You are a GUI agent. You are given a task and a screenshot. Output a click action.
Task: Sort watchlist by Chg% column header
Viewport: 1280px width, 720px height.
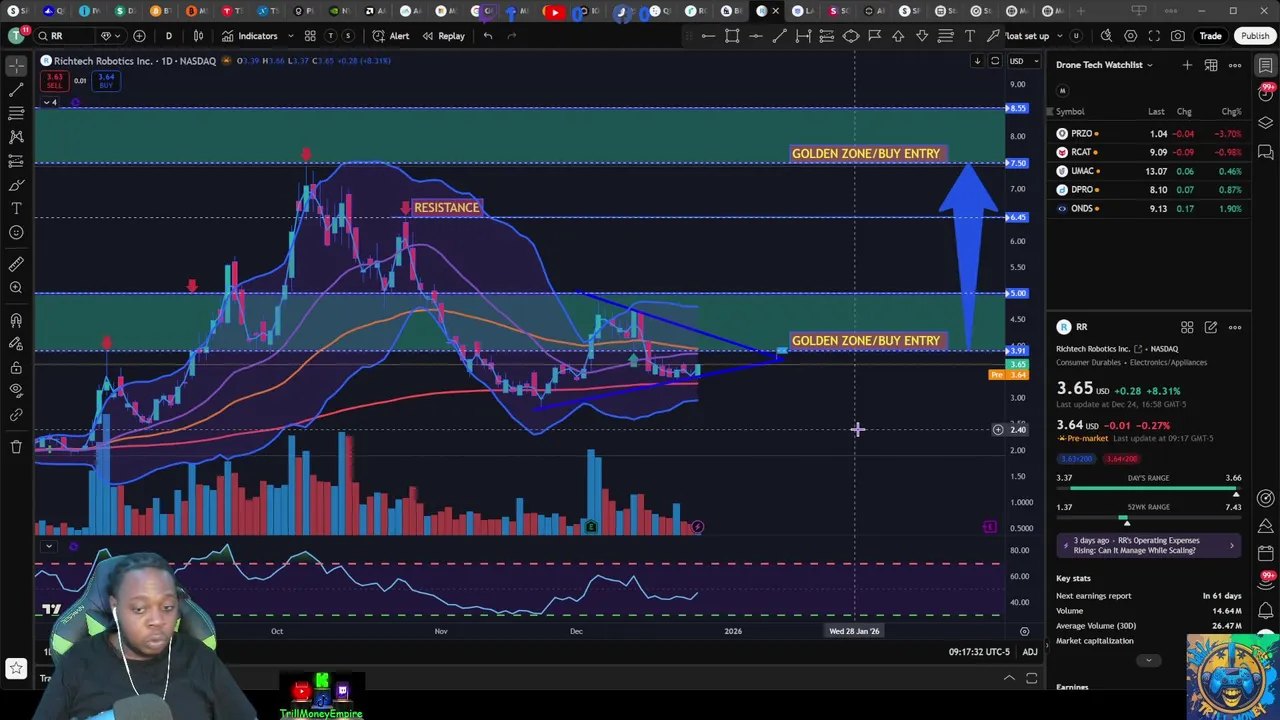(1231, 112)
